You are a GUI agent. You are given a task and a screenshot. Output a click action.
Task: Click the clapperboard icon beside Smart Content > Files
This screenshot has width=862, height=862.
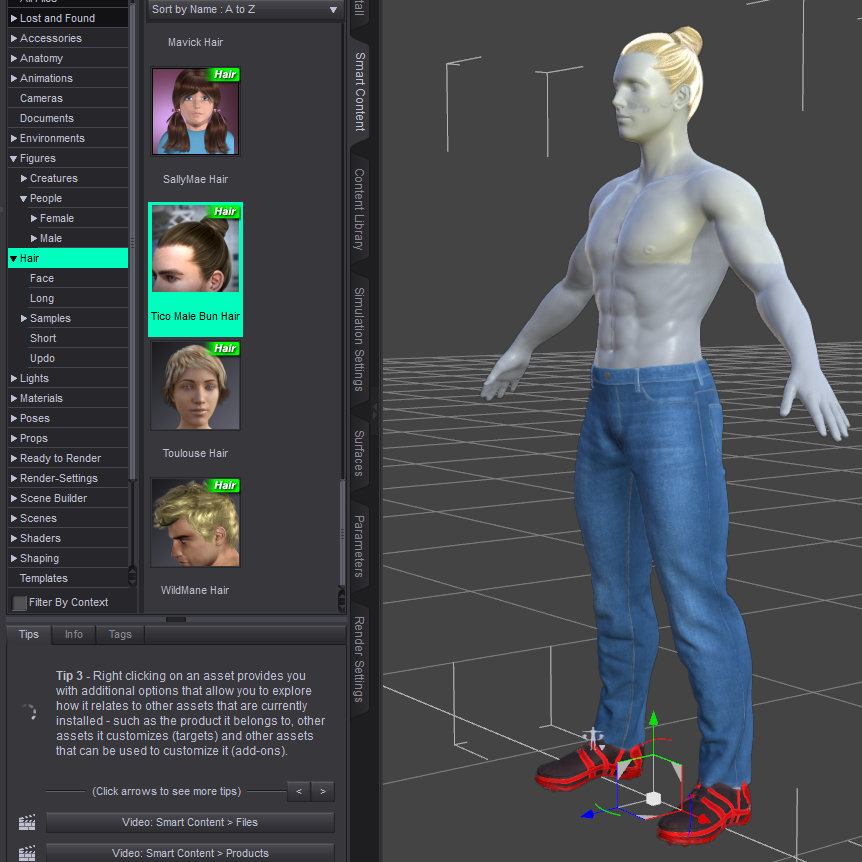27,823
